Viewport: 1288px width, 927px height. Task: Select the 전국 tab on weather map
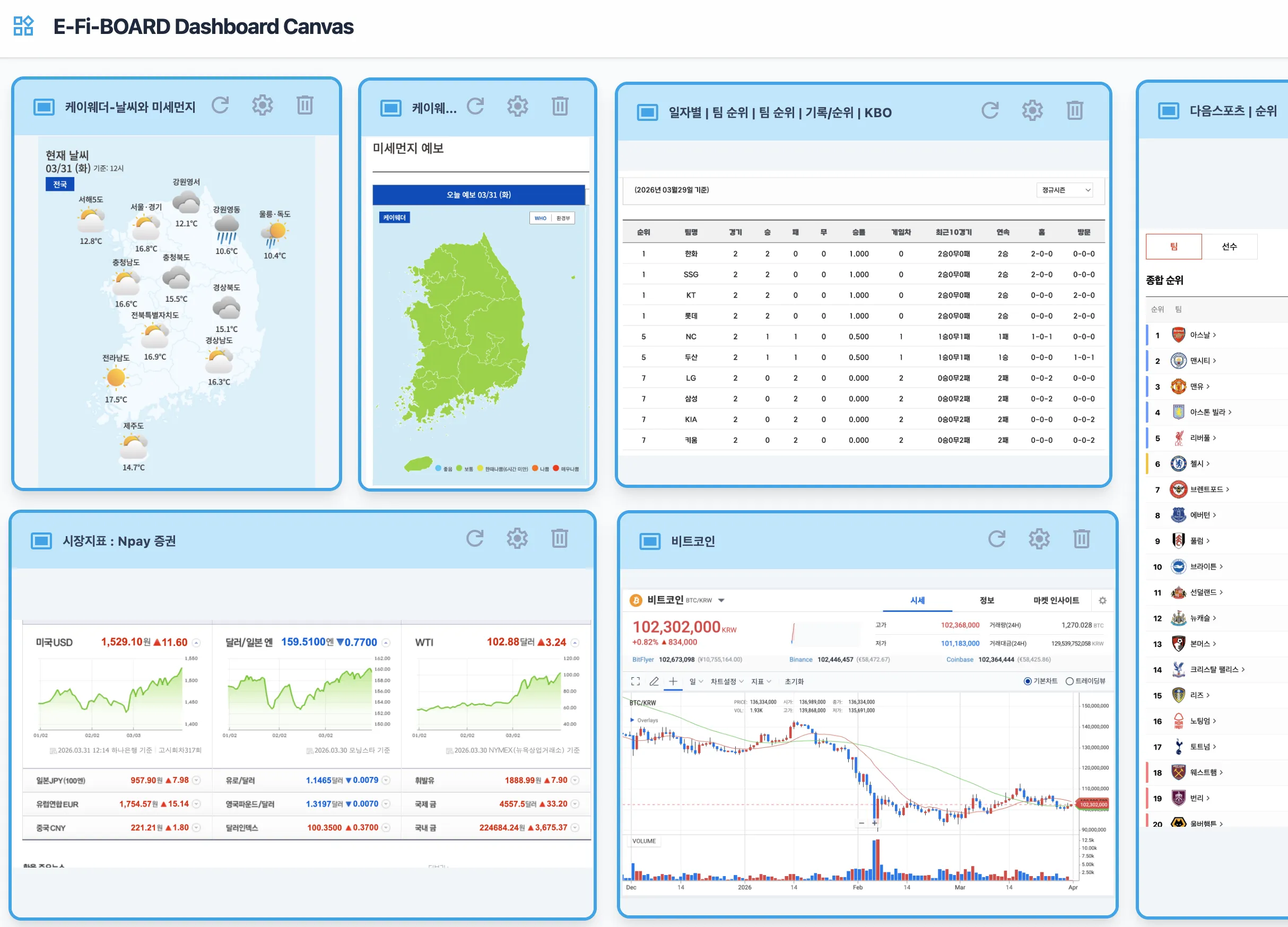tap(59, 185)
